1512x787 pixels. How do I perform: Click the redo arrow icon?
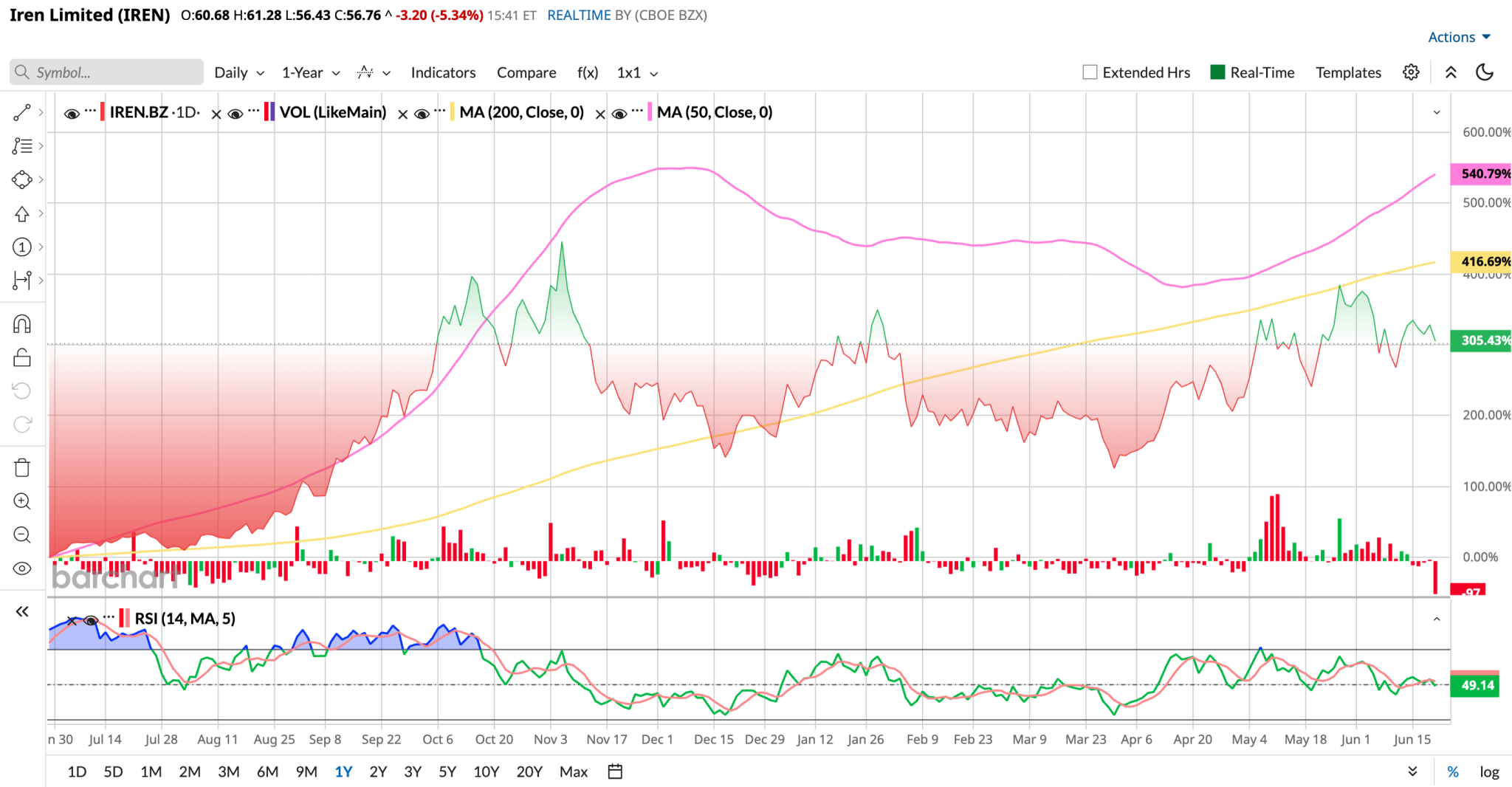[21, 425]
